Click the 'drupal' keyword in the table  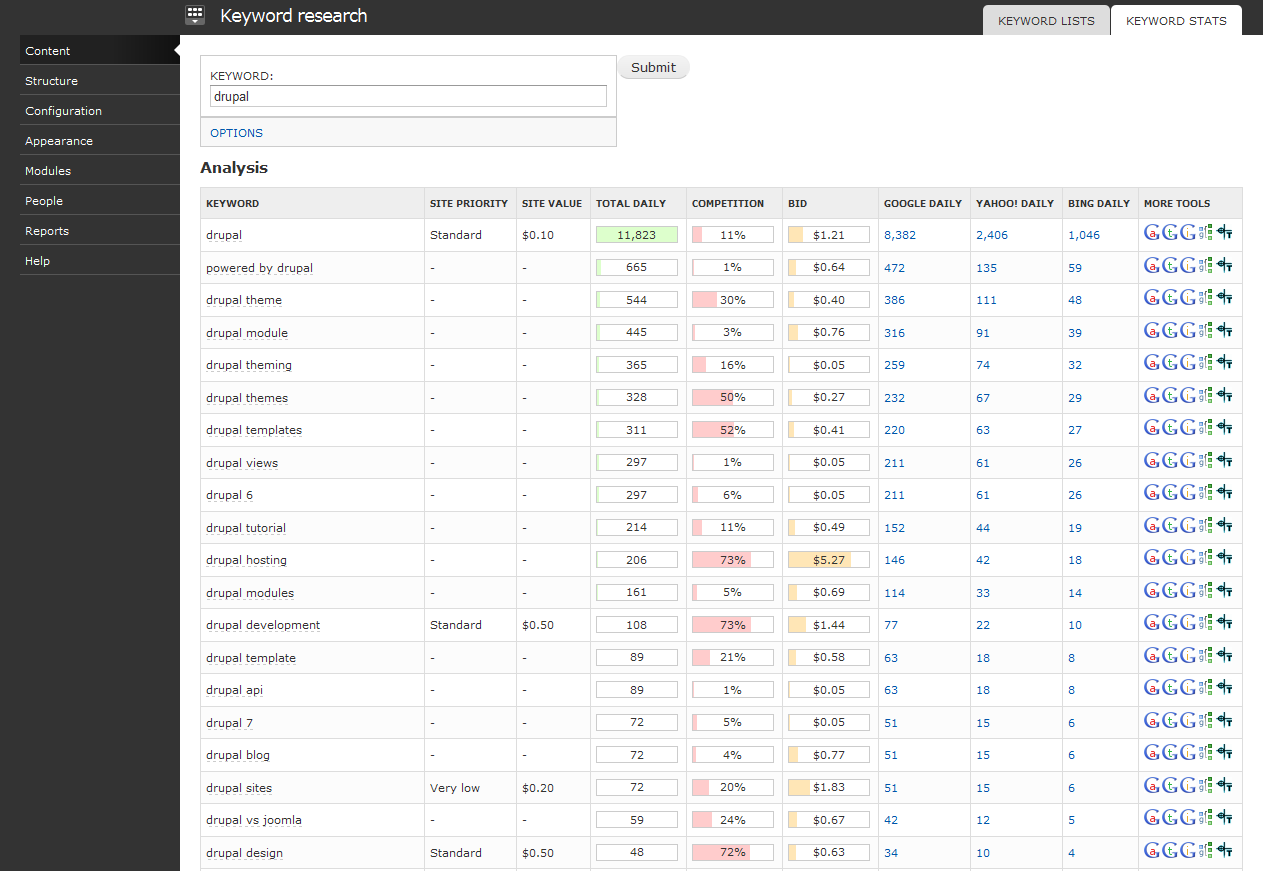(224, 235)
